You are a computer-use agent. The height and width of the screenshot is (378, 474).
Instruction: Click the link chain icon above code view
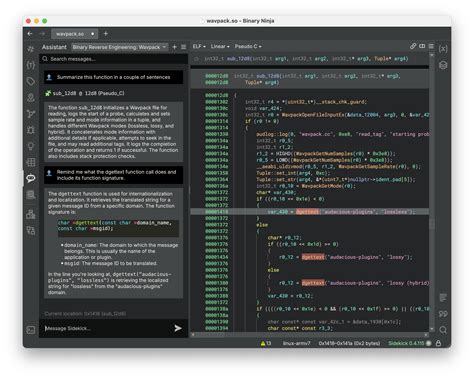tap(413, 46)
